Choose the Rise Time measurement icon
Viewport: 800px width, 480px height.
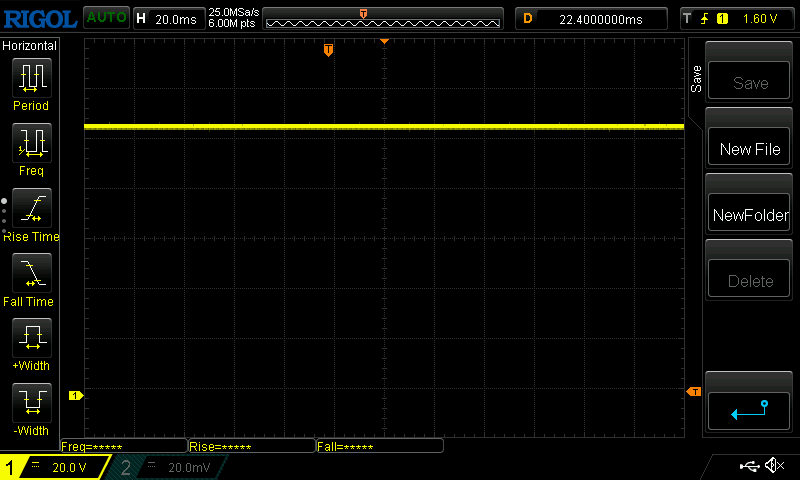click(32, 208)
